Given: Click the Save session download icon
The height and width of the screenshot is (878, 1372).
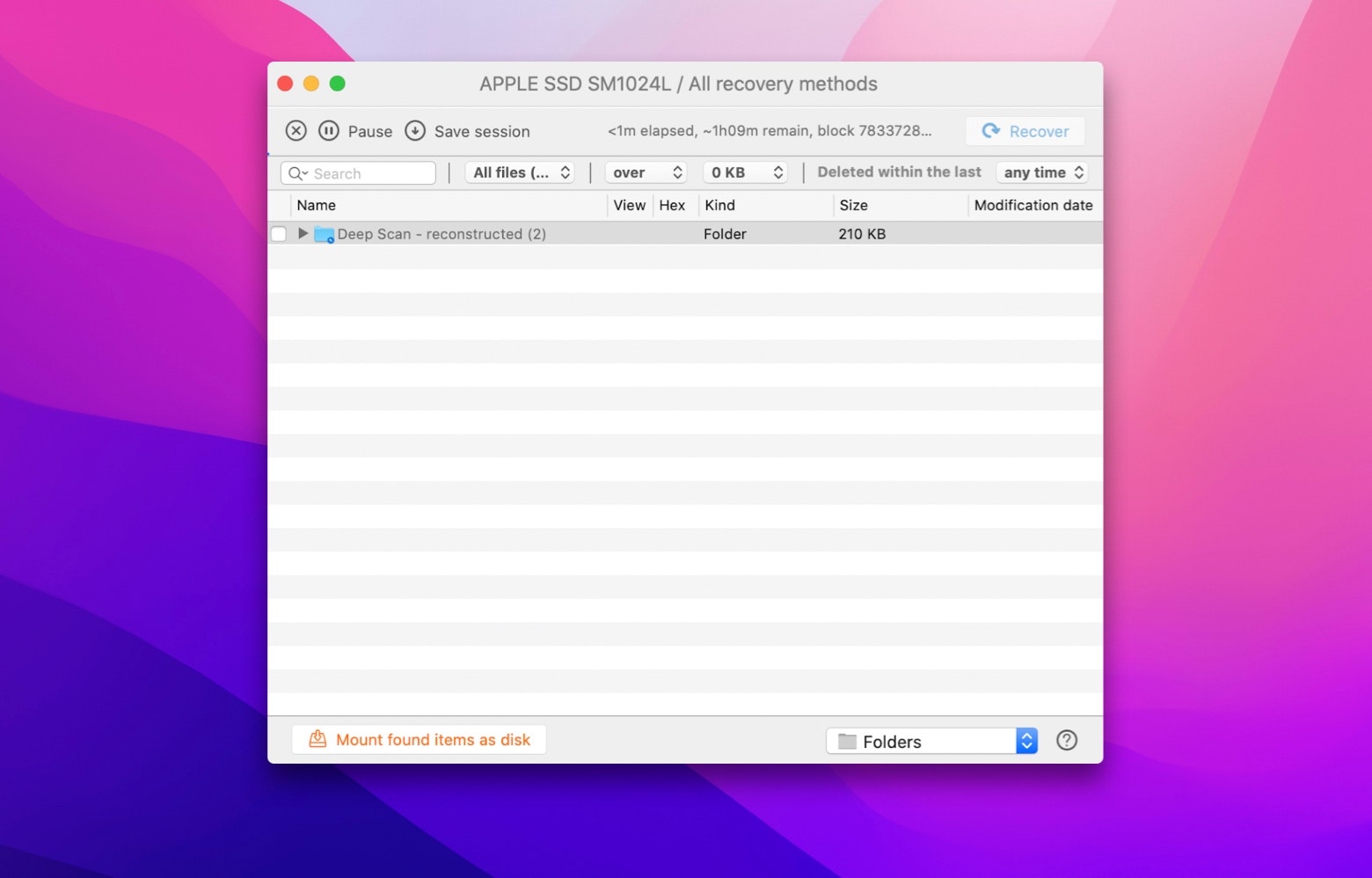Looking at the screenshot, I should (415, 131).
